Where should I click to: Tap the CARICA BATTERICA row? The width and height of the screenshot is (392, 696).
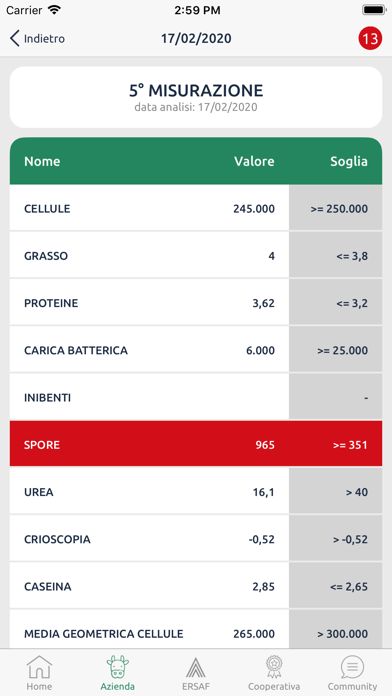[x=196, y=350]
